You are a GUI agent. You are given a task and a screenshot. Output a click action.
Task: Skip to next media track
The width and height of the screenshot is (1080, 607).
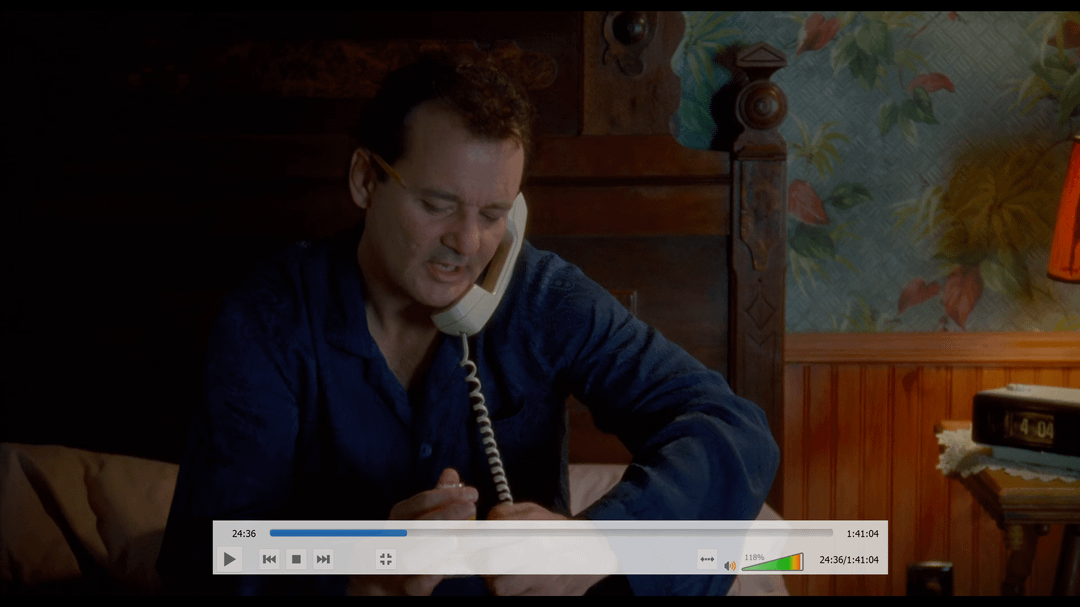(323, 559)
